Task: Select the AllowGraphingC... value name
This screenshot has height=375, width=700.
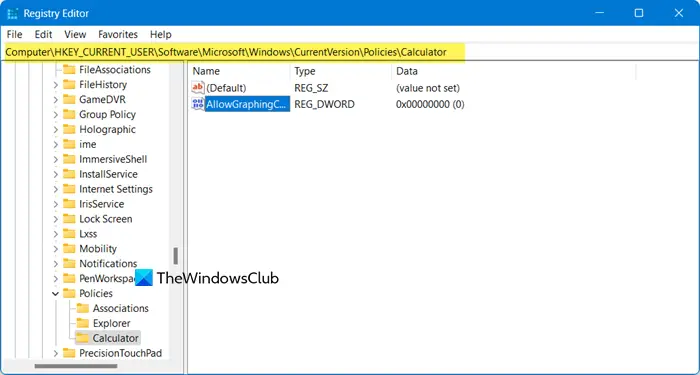Action: tap(247, 104)
